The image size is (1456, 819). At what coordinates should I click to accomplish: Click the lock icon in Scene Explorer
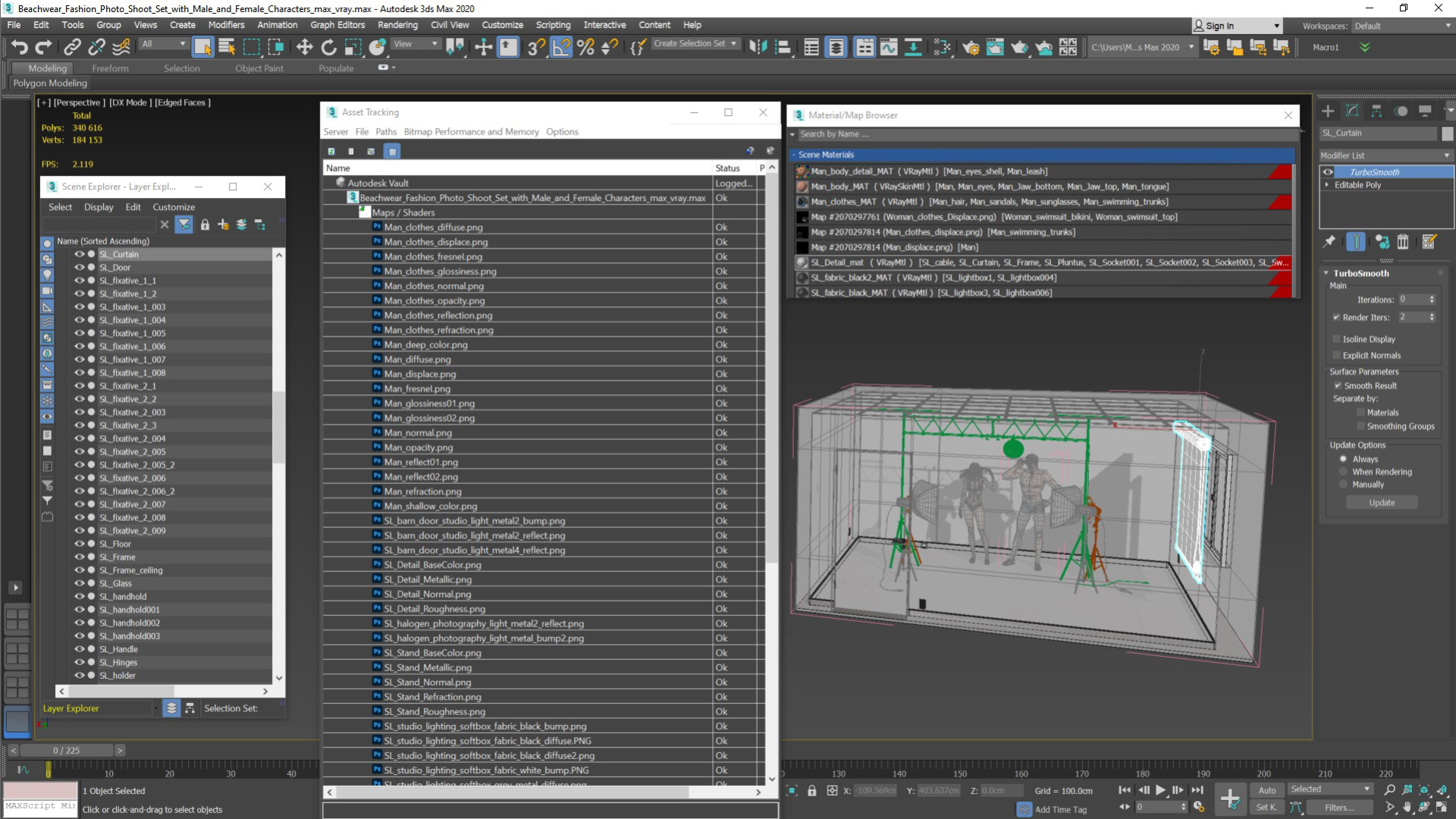coord(205,224)
